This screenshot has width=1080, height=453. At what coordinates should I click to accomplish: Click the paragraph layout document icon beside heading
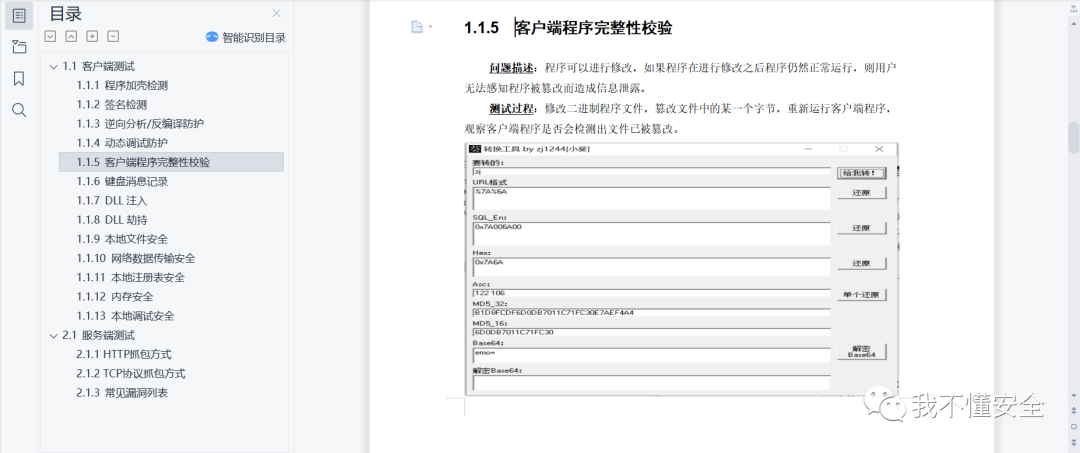coord(416,27)
